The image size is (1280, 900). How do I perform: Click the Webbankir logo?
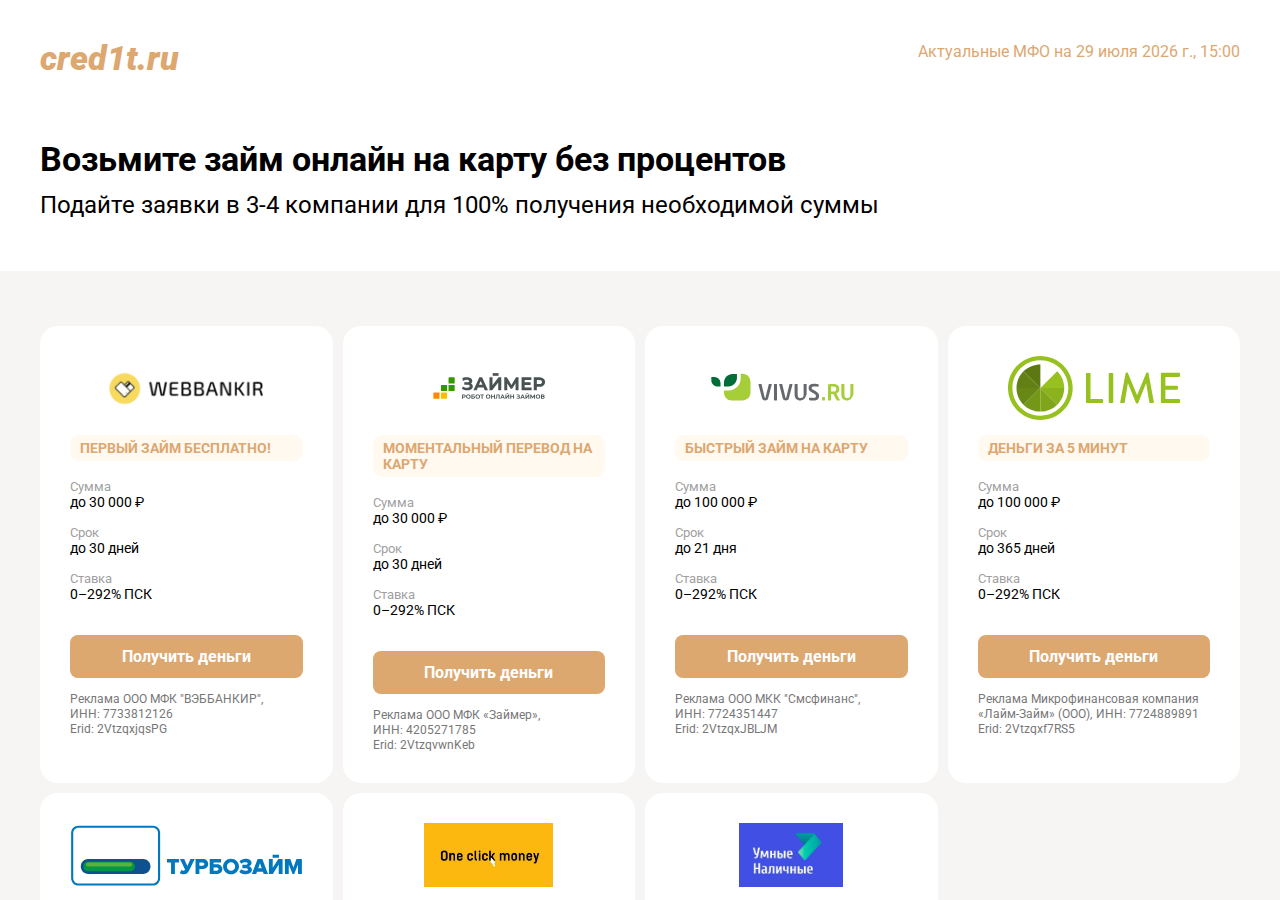click(x=186, y=388)
